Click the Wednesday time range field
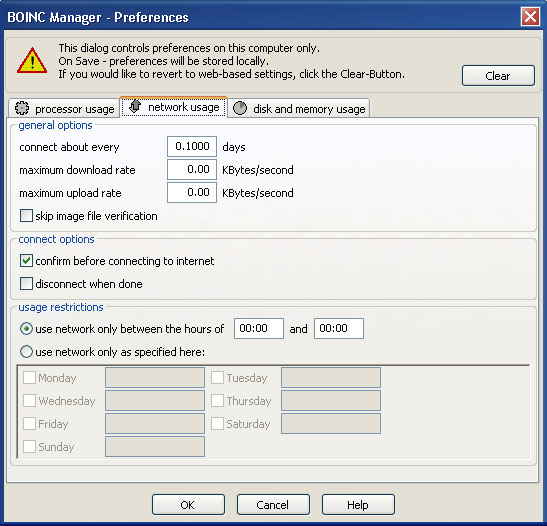Screen dimensions: 547x526 coord(155,400)
